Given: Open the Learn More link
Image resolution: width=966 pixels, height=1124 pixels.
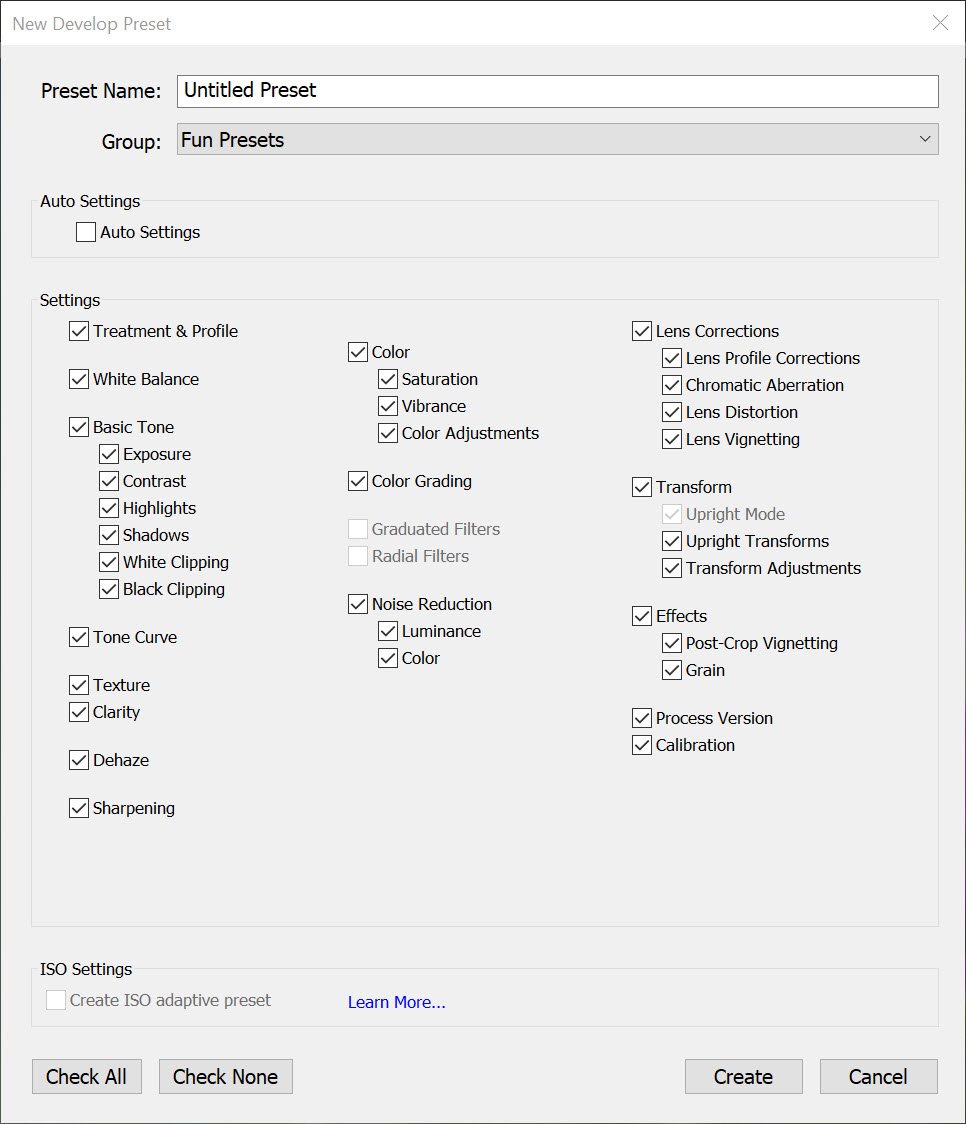Looking at the screenshot, I should point(396,1002).
